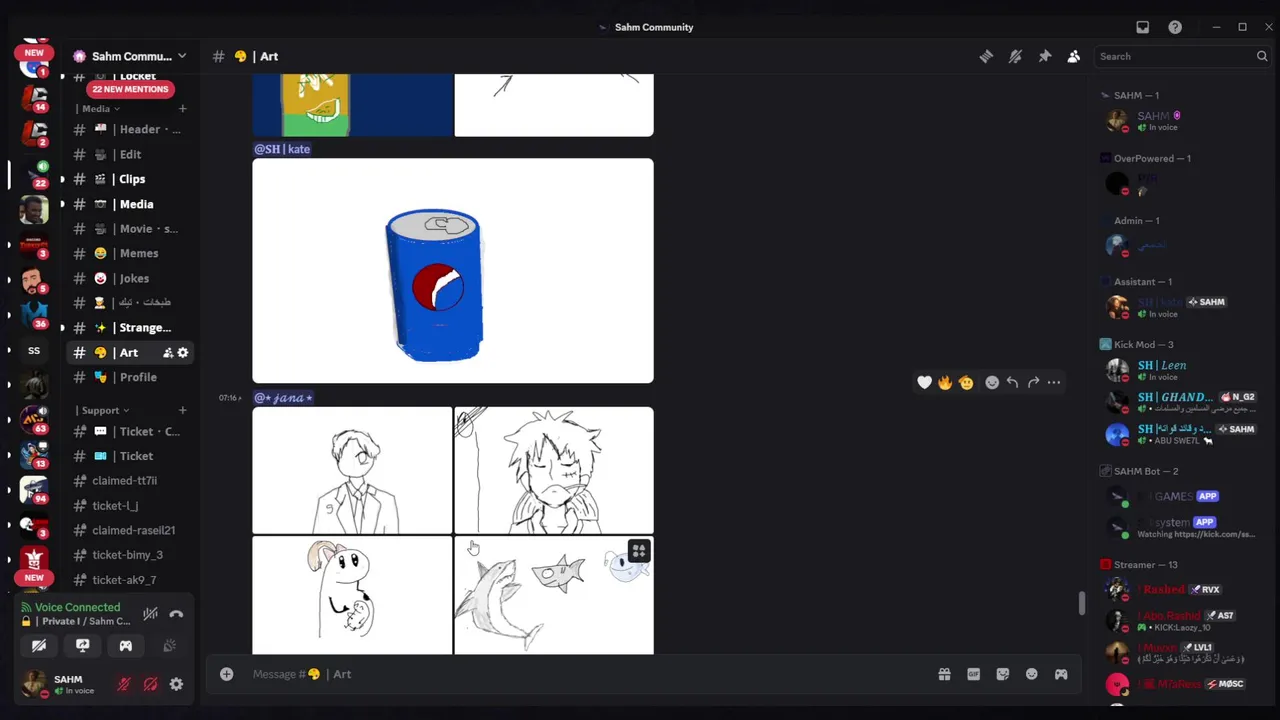Toggle noise suppression in voice panel
1280x720 pixels.
(x=150, y=614)
